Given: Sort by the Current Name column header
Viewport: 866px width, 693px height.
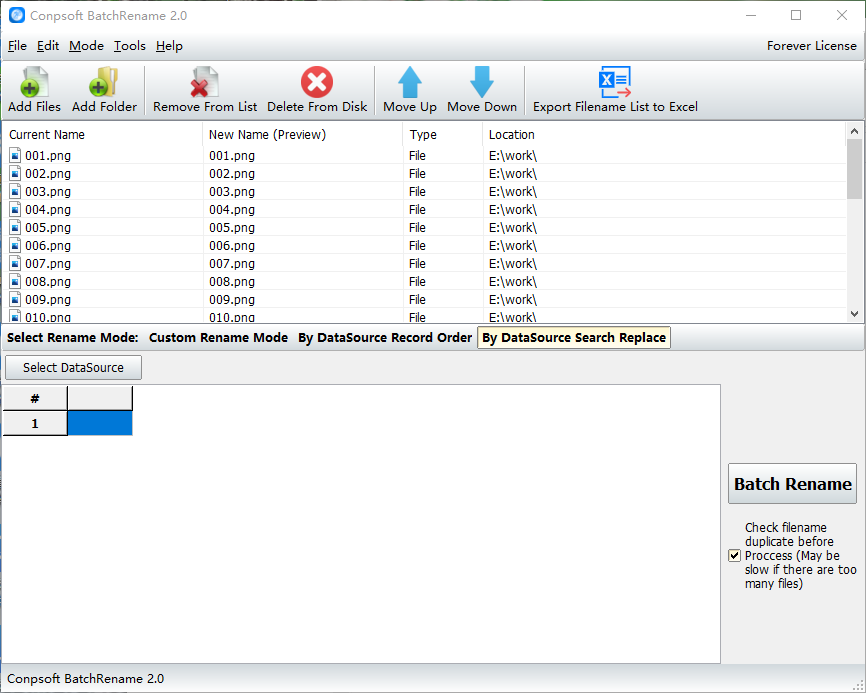Looking at the screenshot, I should [x=103, y=134].
